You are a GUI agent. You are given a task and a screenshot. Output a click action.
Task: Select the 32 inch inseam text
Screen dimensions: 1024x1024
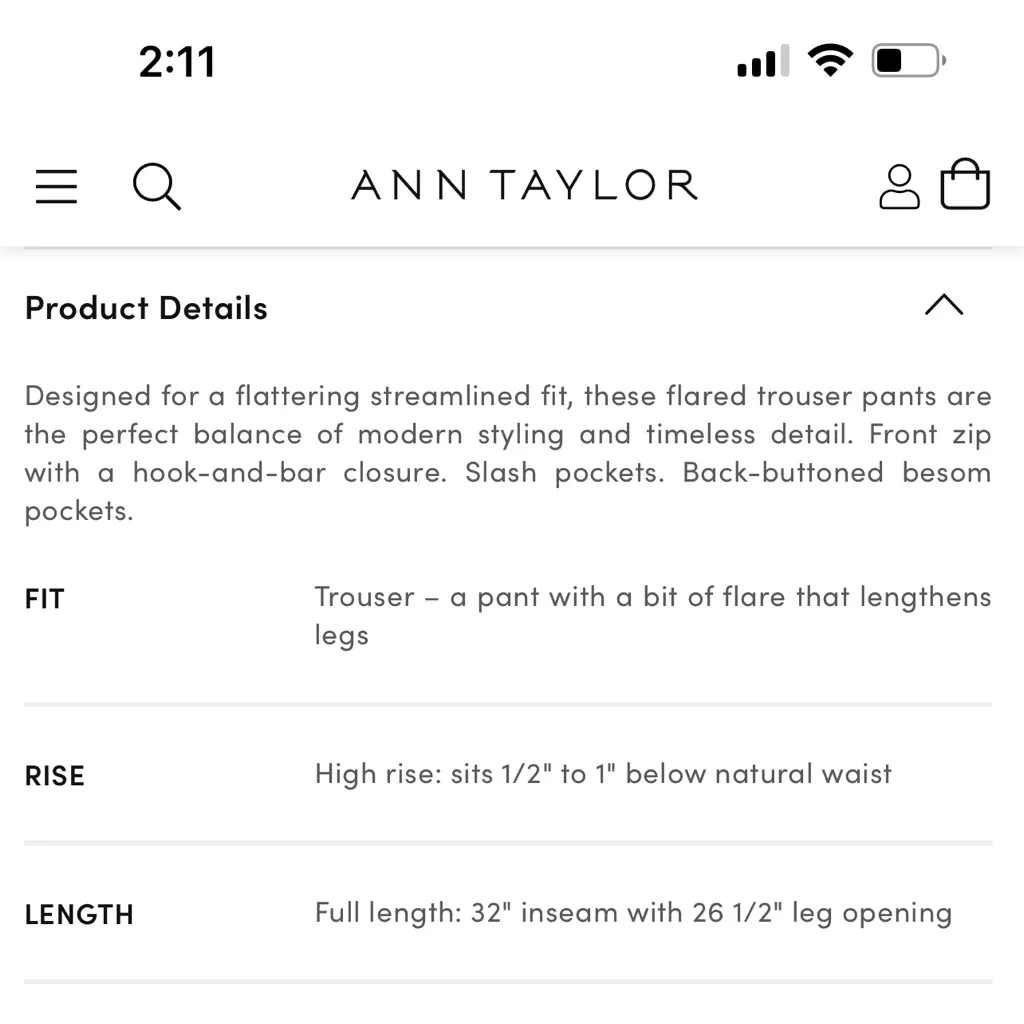tap(633, 912)
